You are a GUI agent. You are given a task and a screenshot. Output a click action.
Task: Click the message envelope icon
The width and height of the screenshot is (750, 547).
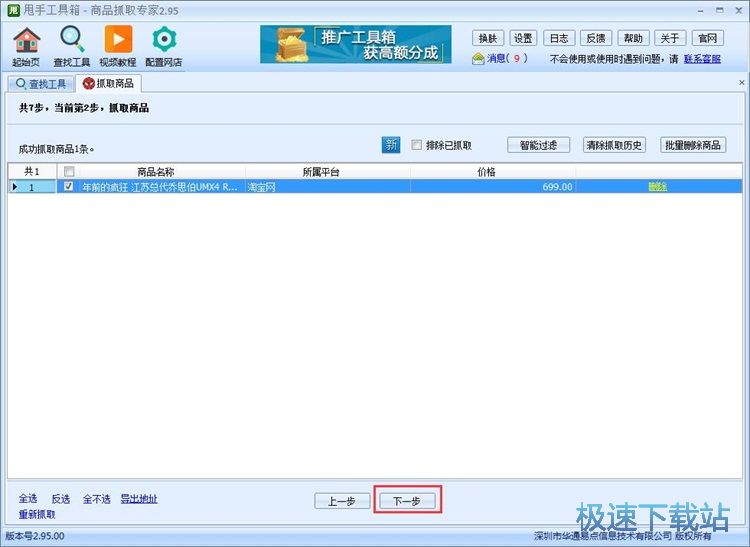(478, 59)
